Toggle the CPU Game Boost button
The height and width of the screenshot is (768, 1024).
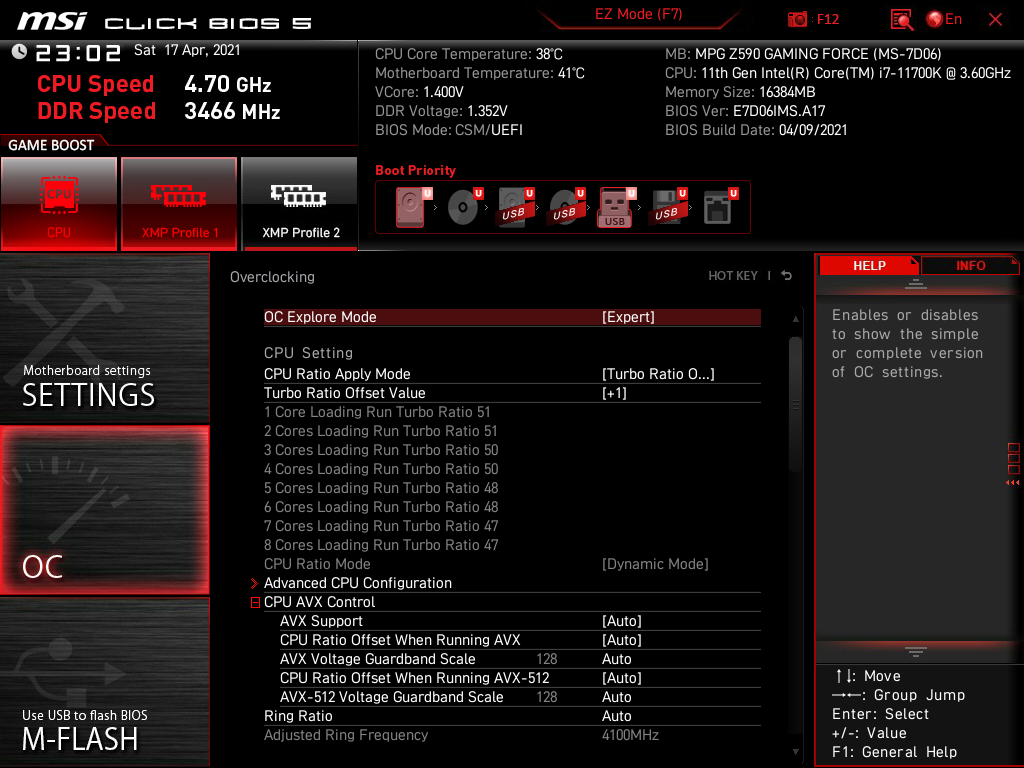pos(59,204)
